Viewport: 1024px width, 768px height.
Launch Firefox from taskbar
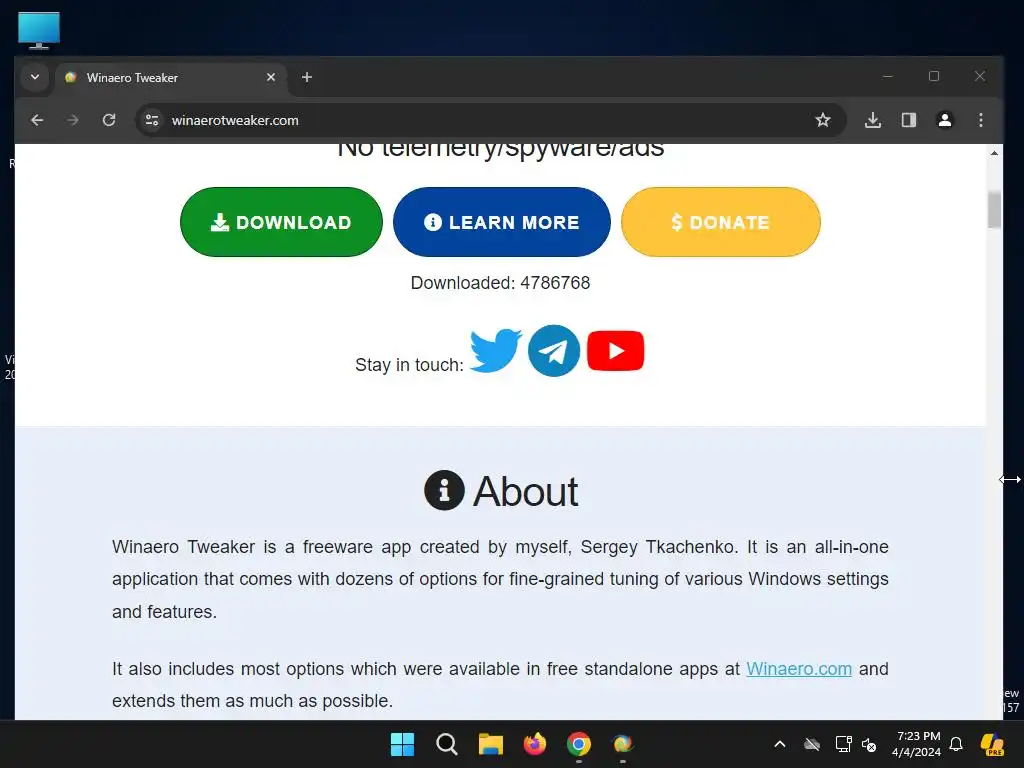pos(535,744)
